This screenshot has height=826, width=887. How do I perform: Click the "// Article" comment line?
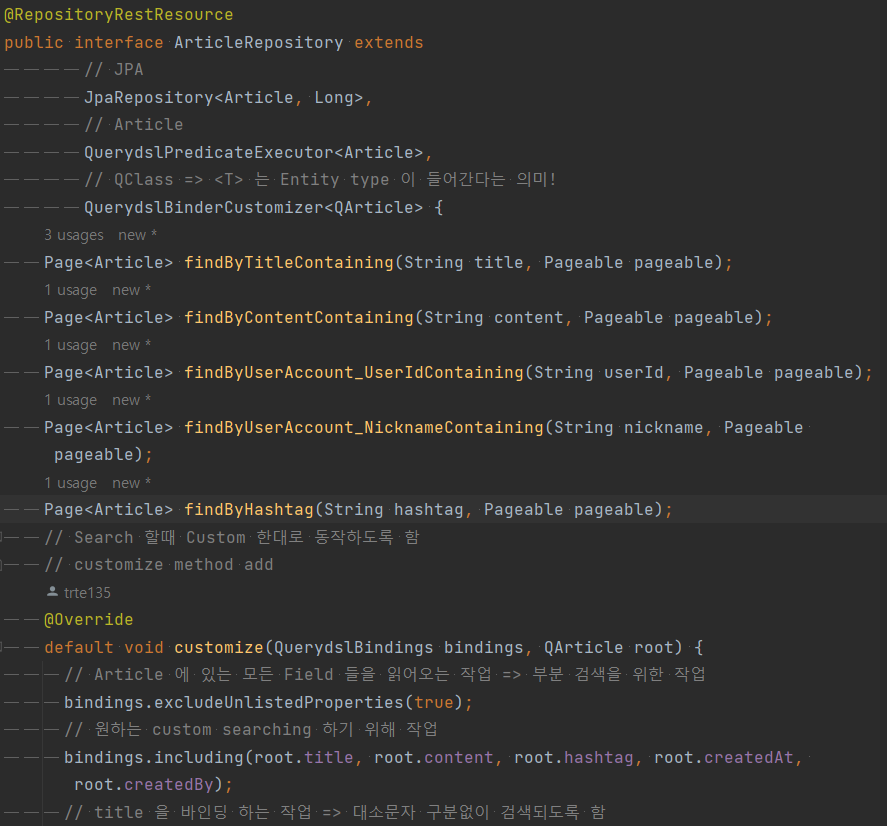[x=134, y=124]
